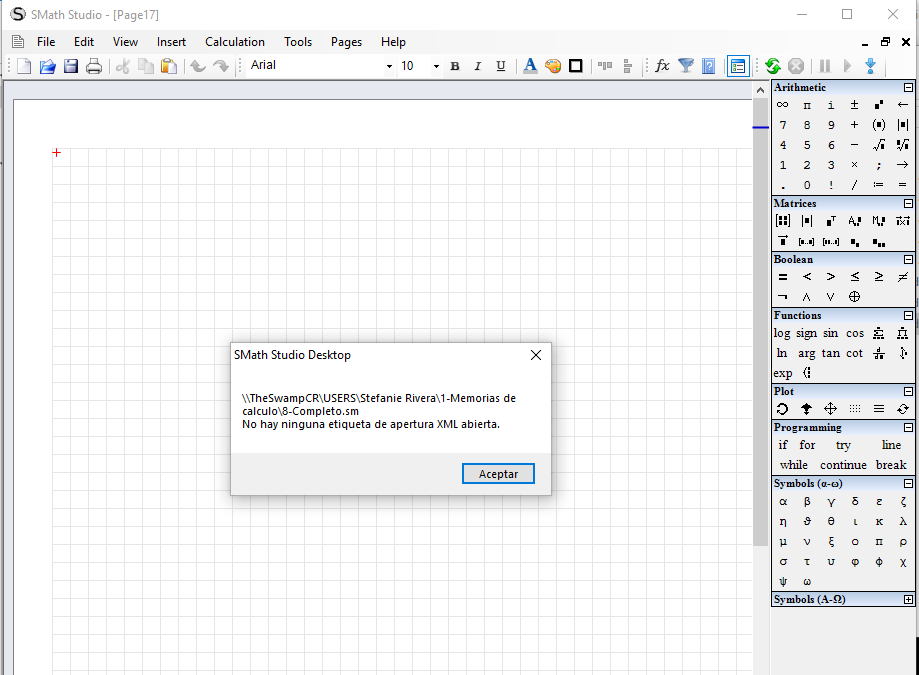
Task: Insert the square root operator
Action: pyautogui.click(x=879, y=145)
